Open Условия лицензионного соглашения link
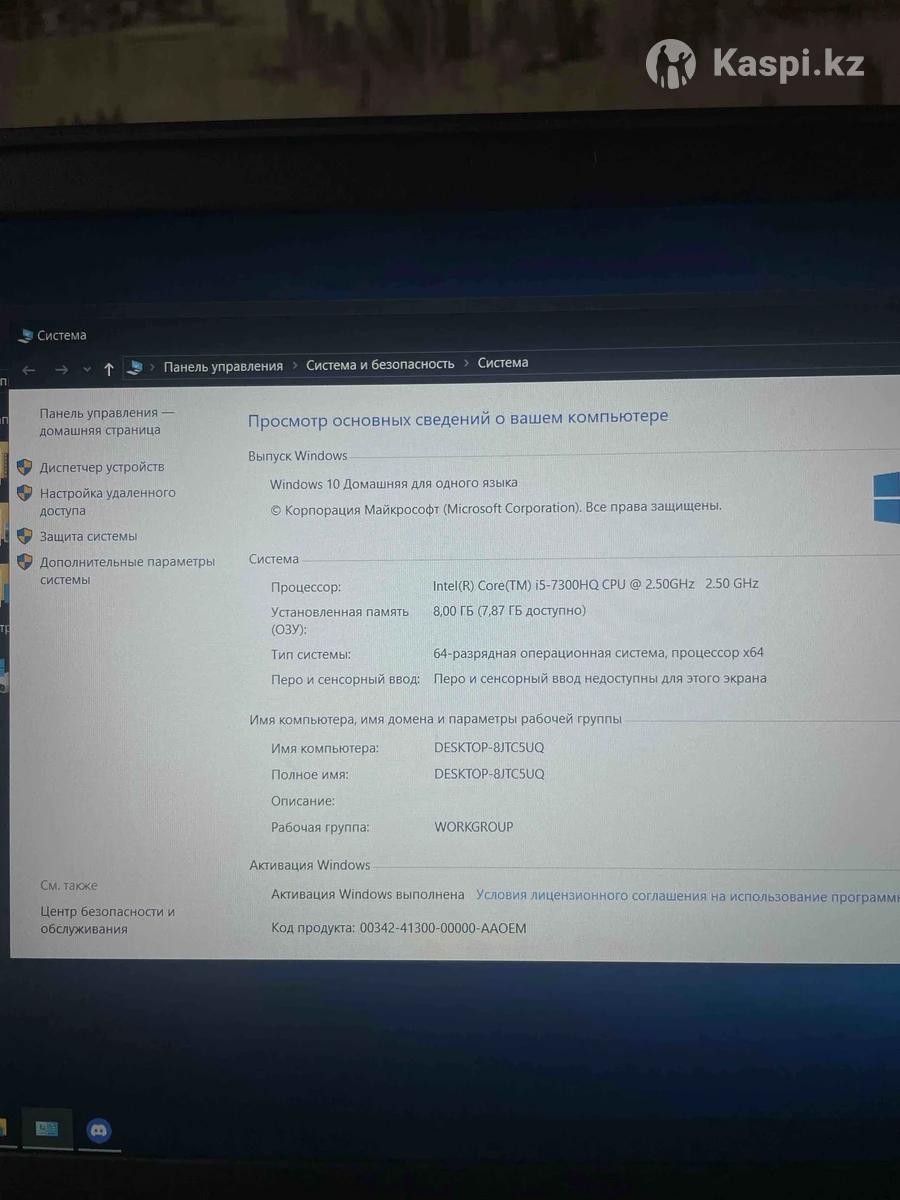900x1200 pixels. [x=687, y=896]
